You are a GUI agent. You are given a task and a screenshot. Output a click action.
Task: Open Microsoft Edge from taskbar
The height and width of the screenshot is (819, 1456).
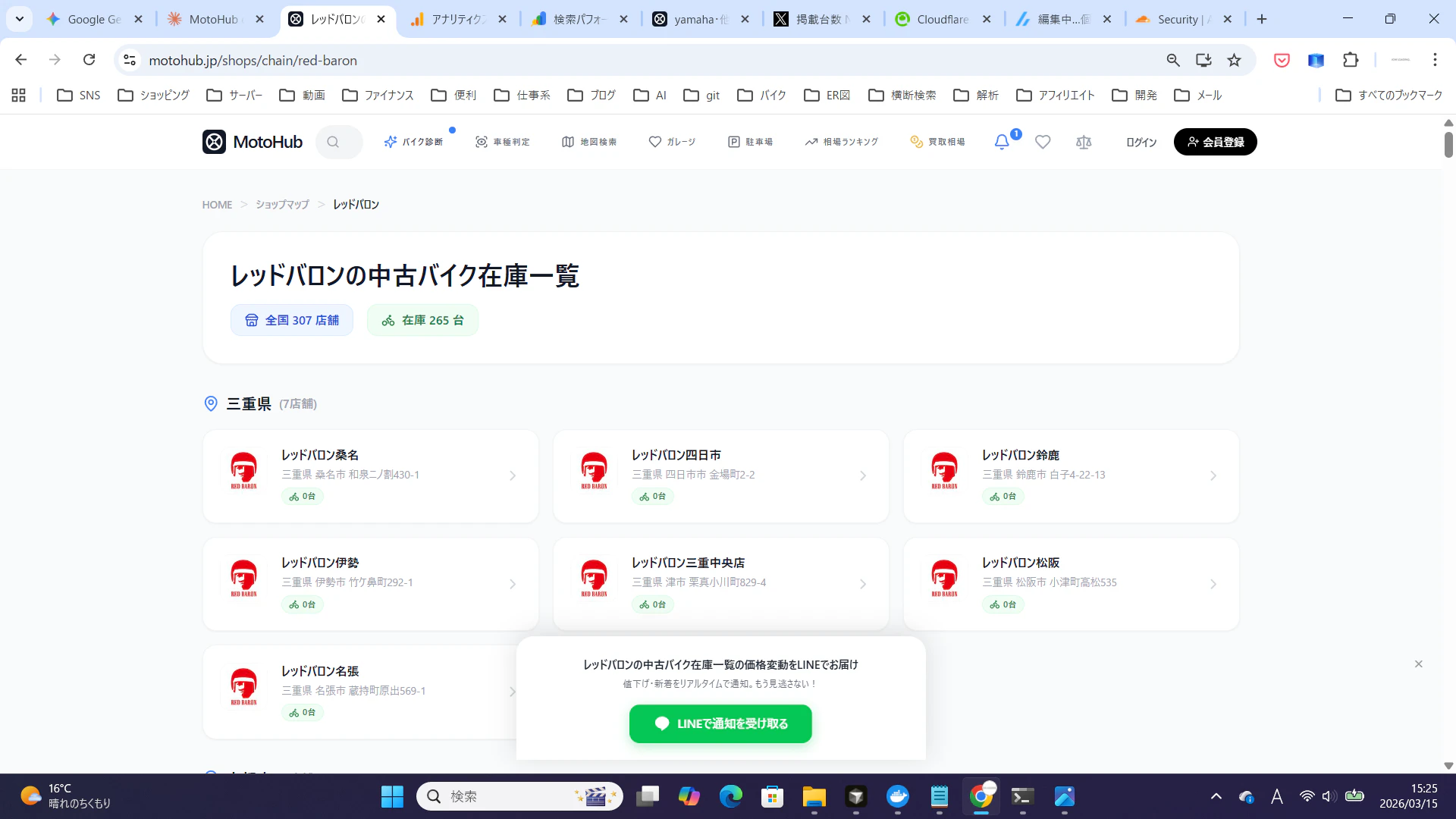point(731,796)
